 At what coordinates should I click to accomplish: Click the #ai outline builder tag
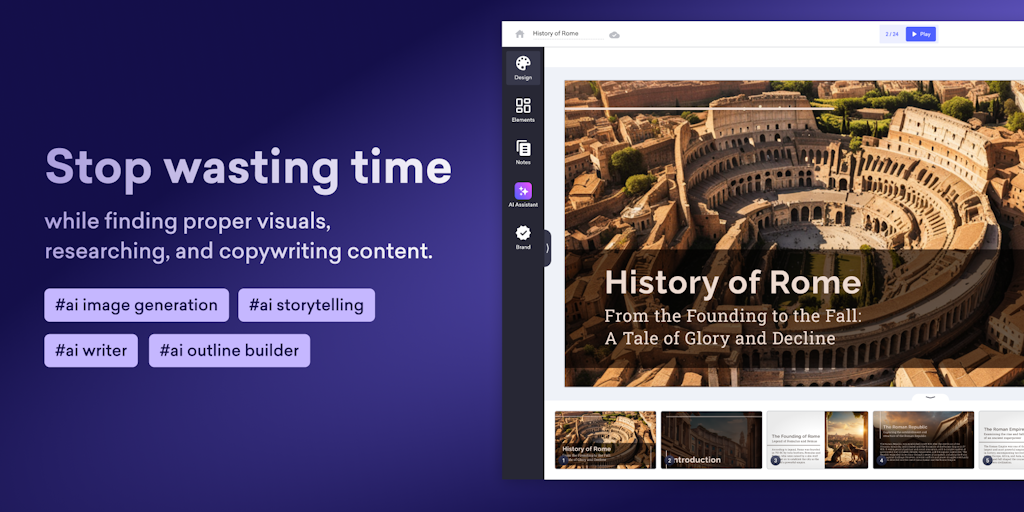(229, 351)
